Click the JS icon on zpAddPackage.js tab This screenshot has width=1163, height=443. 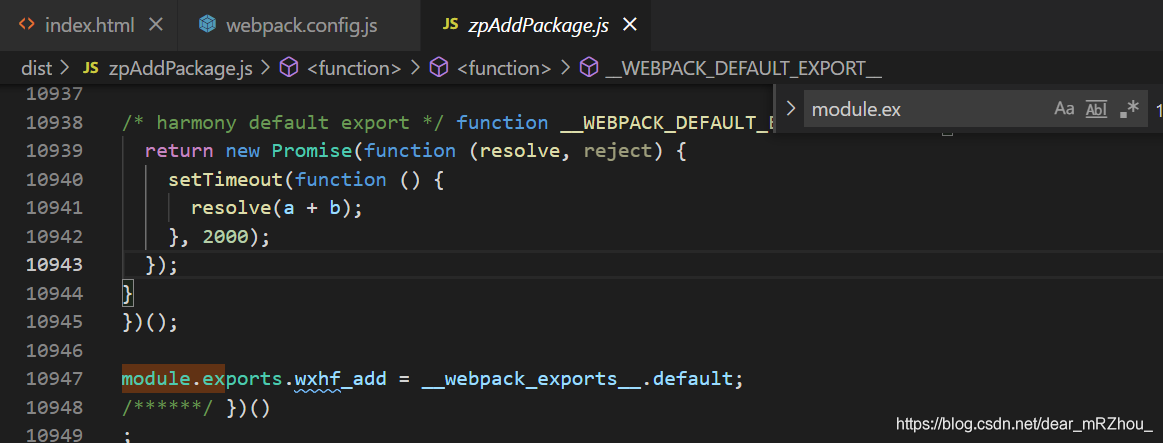(449, 24)
